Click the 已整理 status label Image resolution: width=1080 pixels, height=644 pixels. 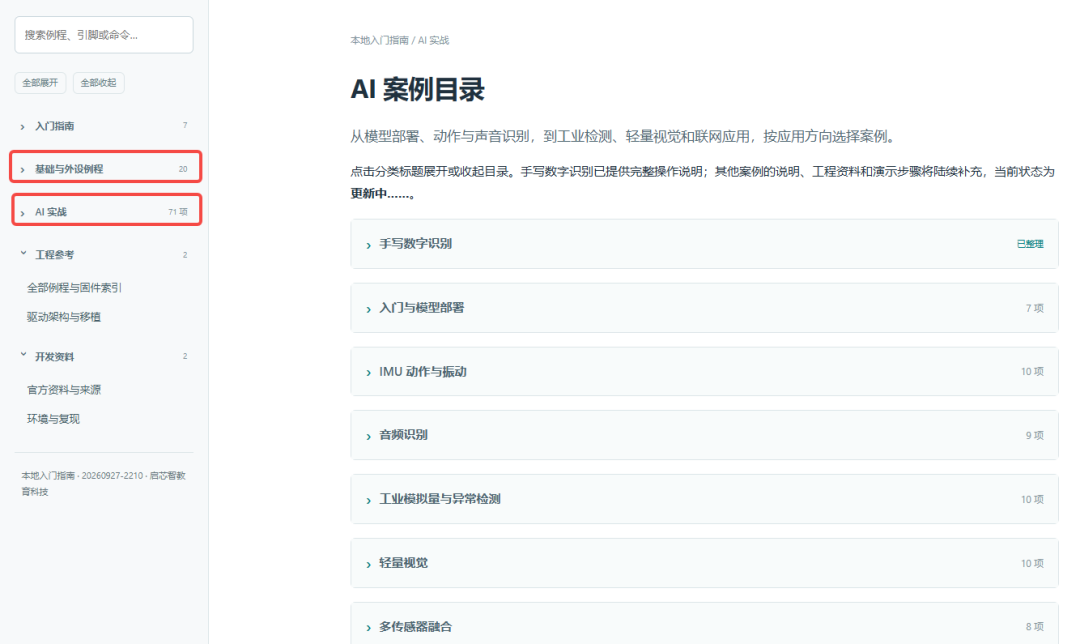1030,244
